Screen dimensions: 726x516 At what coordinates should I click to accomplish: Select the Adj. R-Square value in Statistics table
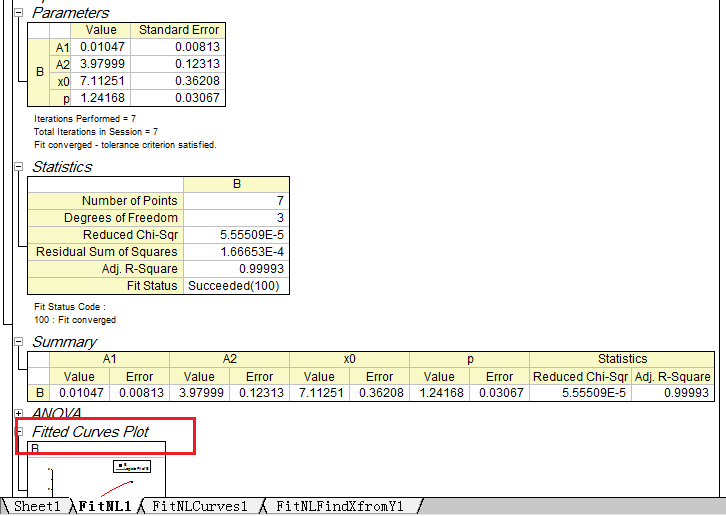click(x=236, y=269)
